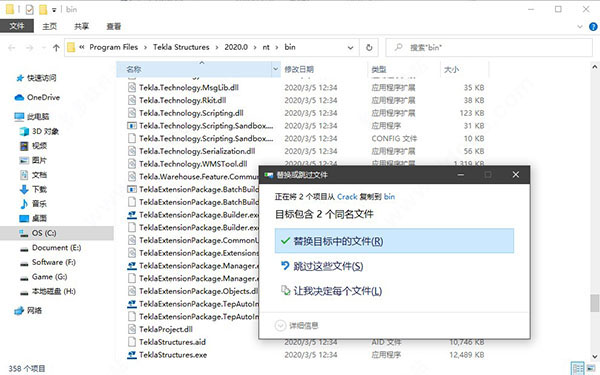Click the TeklaExtensionPackage.Builder.exe icon
Screen dimensions: 600x375
[x=132, y=215]
